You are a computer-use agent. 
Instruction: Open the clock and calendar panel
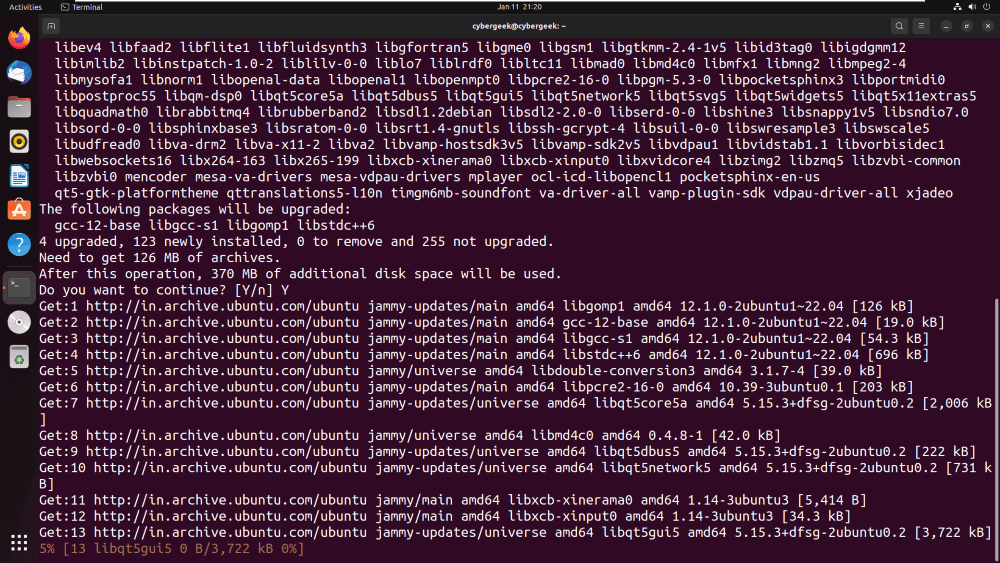coord(519,6)
